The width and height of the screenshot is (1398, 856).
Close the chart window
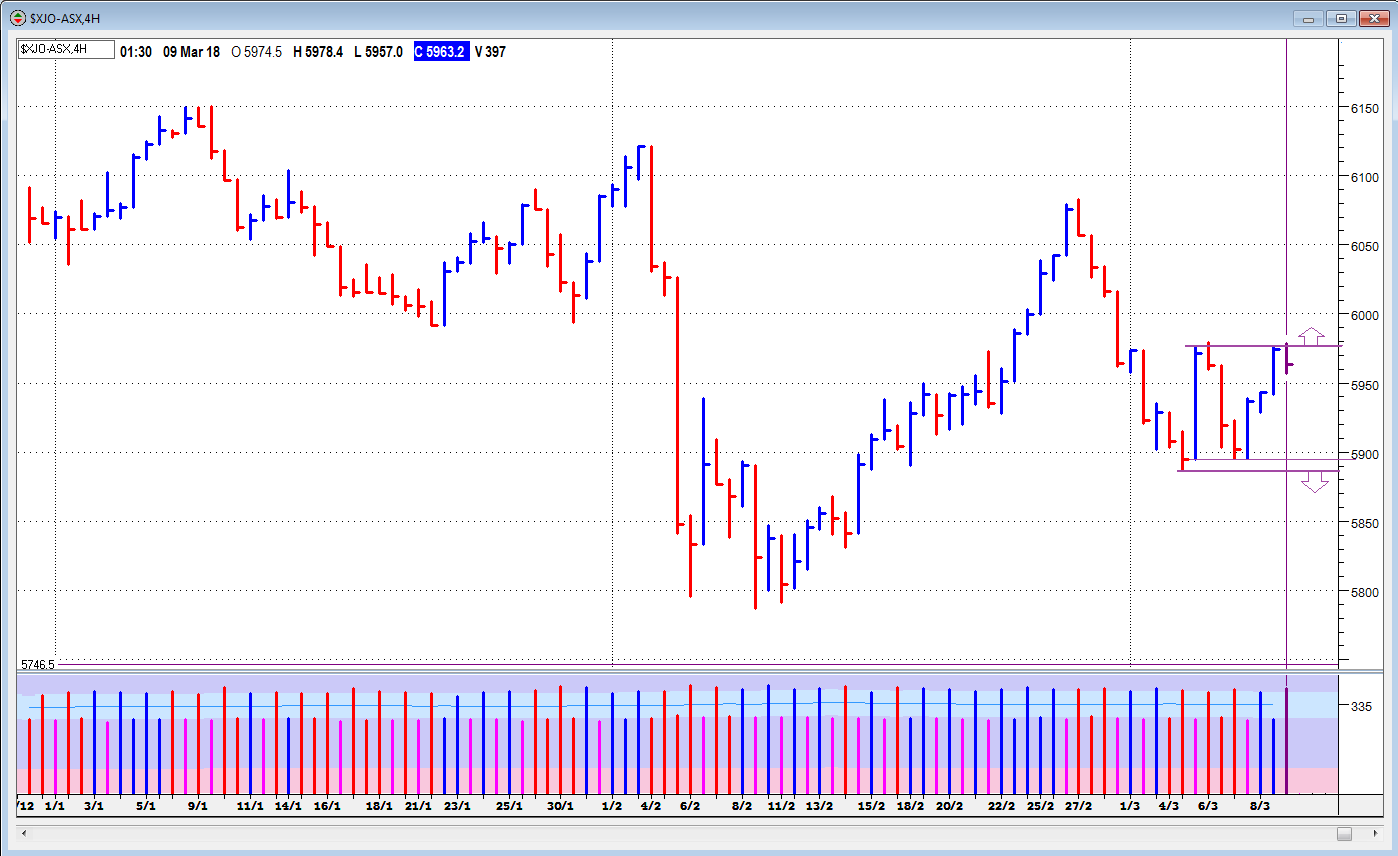click(1373, 18)
